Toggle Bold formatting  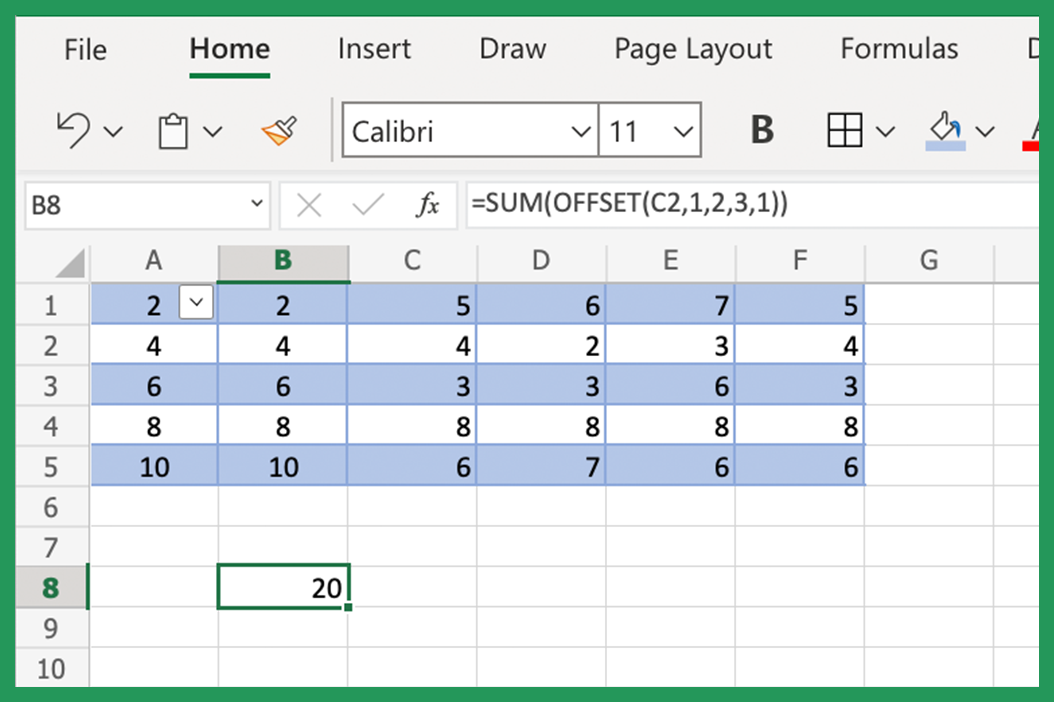pyautogui.click(x=762, y=130)
